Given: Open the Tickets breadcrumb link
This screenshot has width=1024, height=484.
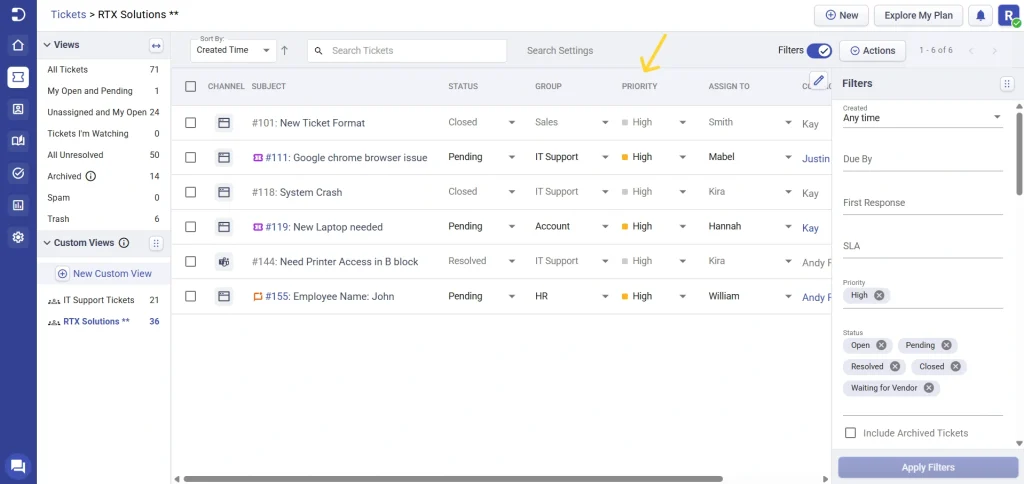Looking at the screenshot, I should click(69, 14).
